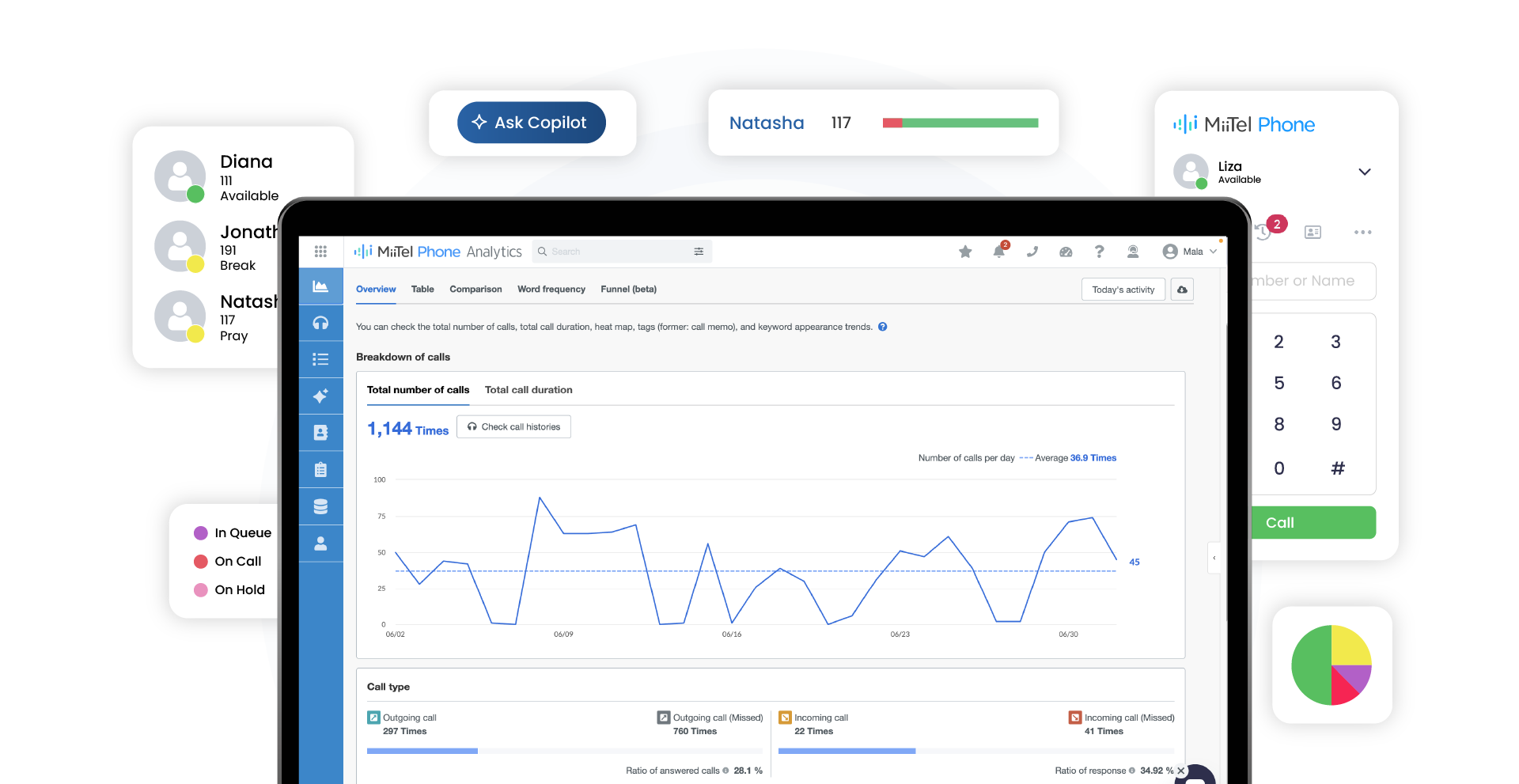Click Check call histories button
Viewport: 1519px width, 784px height.
click(513, 426)
